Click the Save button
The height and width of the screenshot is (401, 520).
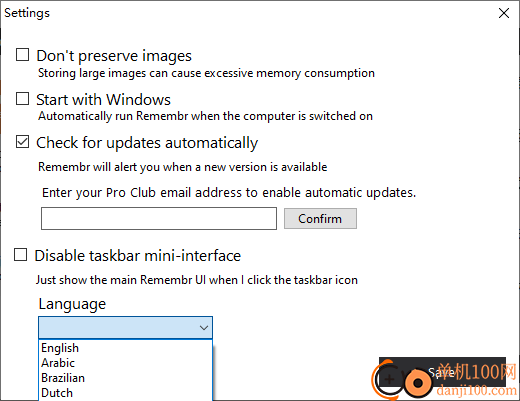pyautogui.click(x=442, y=372)
